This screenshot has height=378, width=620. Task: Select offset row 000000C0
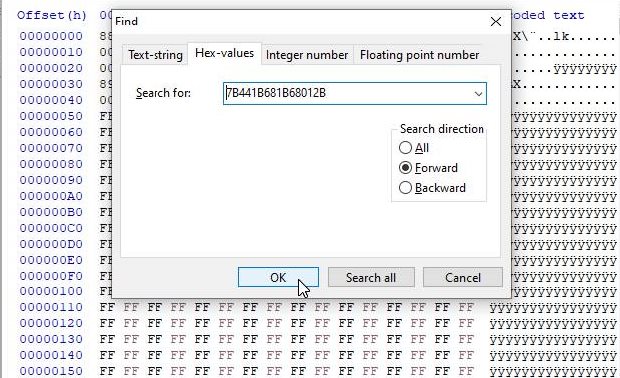tap(51, 228)
